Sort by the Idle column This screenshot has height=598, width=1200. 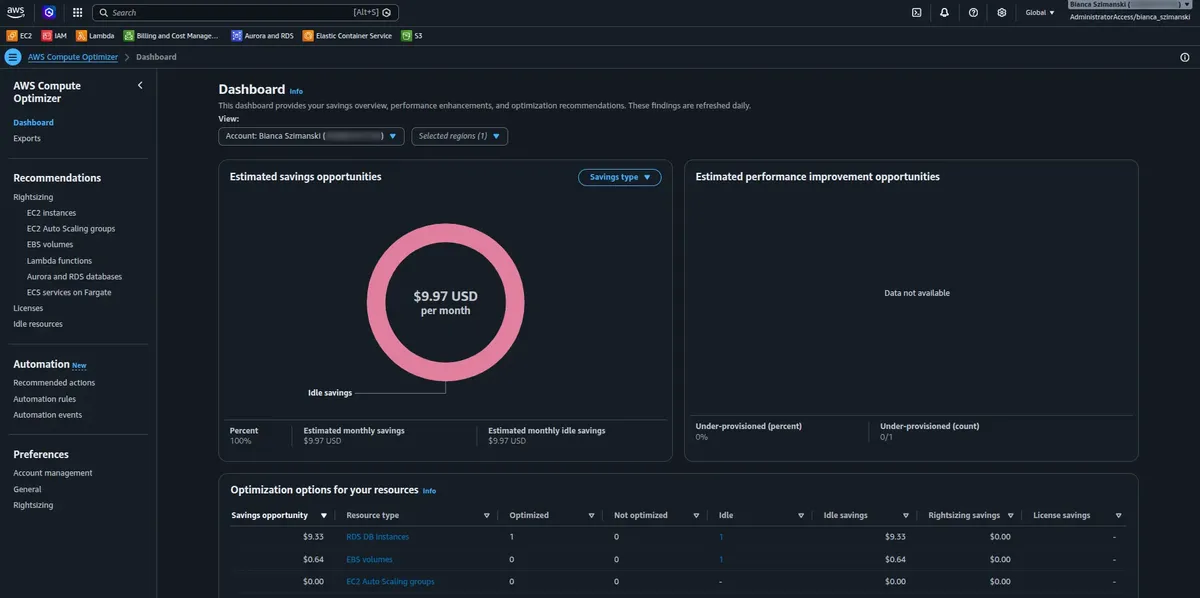click(x=761, y=515)
